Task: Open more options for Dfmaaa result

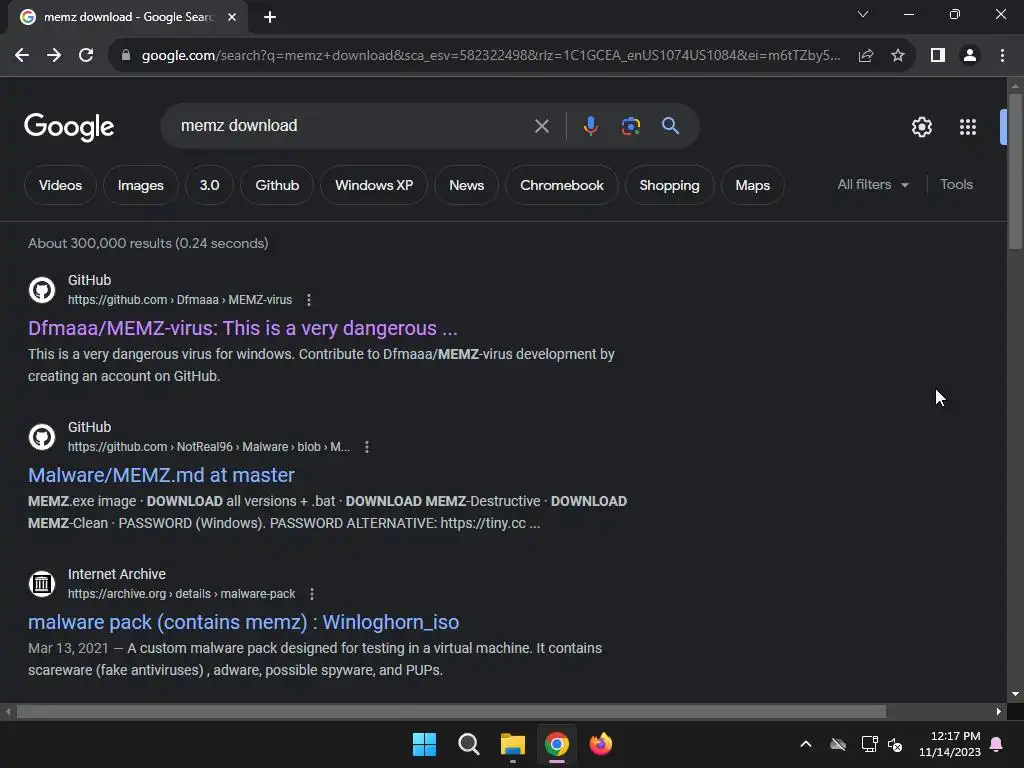Action: 309,300
